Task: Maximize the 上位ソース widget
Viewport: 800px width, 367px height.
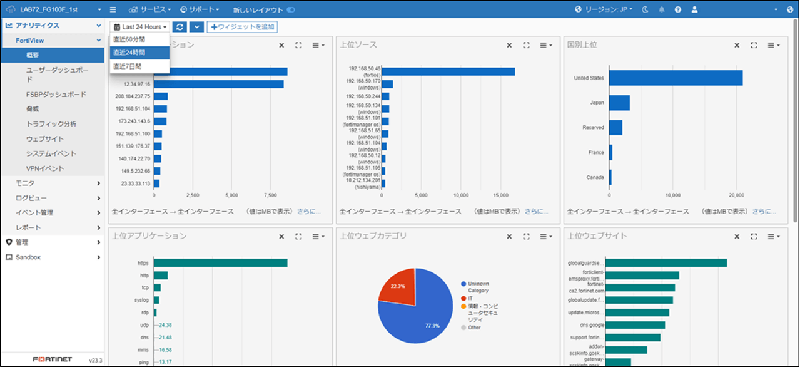Action: (527, 45)
